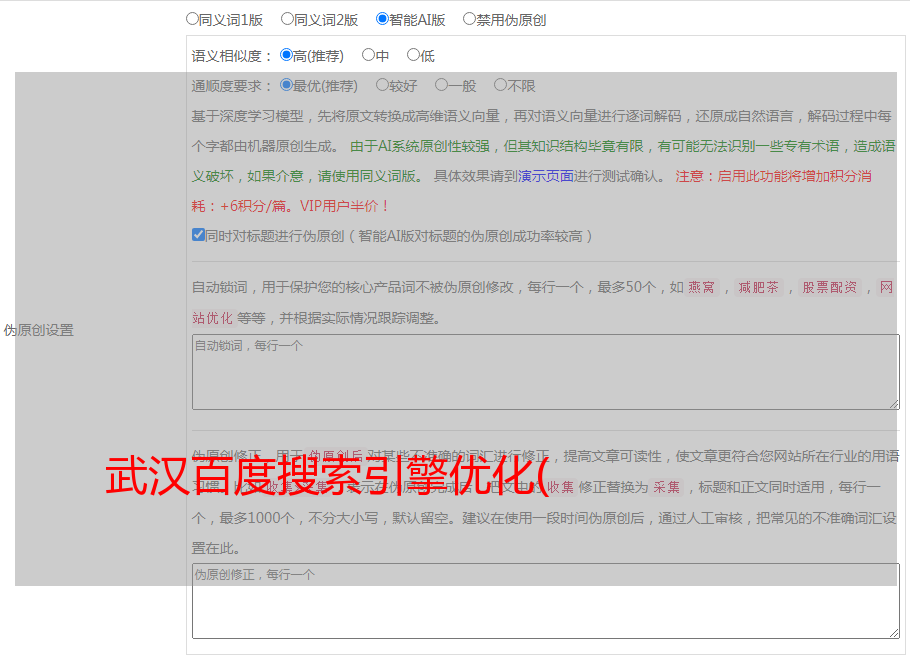Set 语义相似度 to 高(推荐)
The height and width of the screenshot is (658, 911).
tap(287, 55)
